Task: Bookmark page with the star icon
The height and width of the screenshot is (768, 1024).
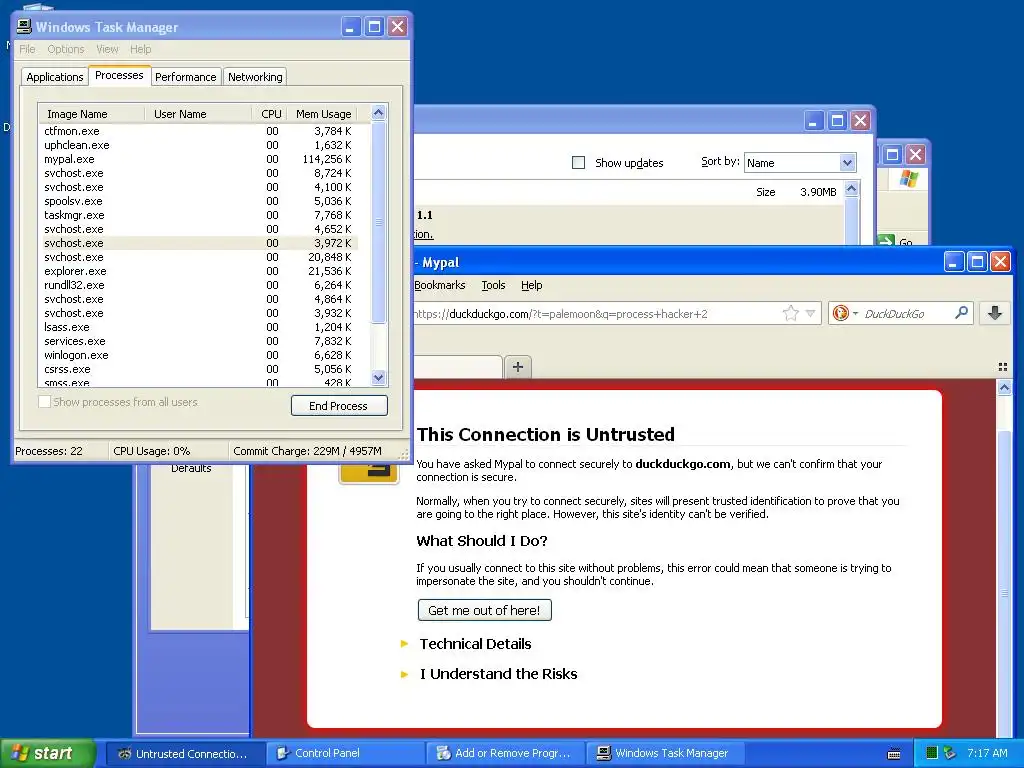Action: pyautogui.click(x=791, y=313)
